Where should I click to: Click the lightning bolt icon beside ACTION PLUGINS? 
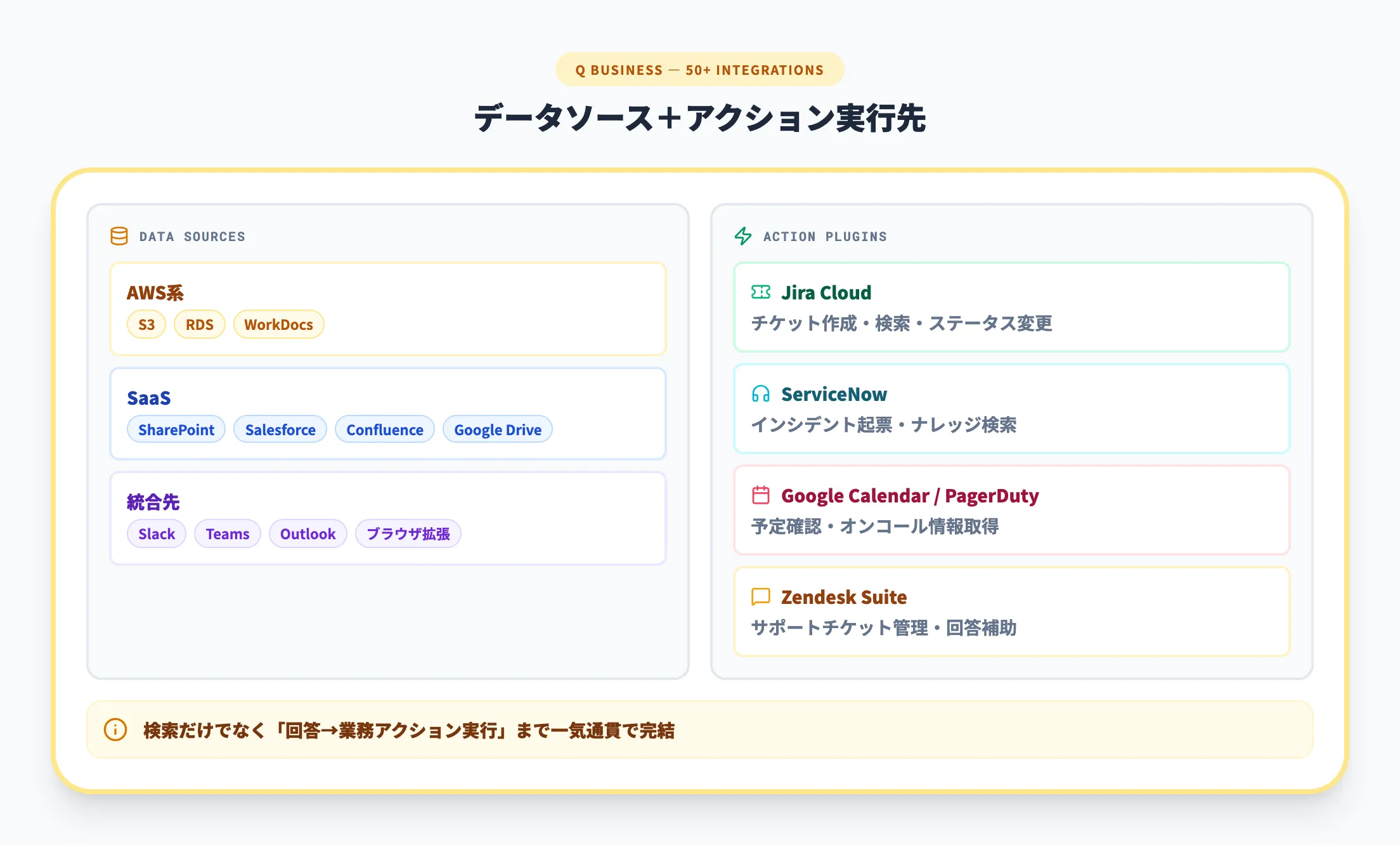tap(743, 236)
